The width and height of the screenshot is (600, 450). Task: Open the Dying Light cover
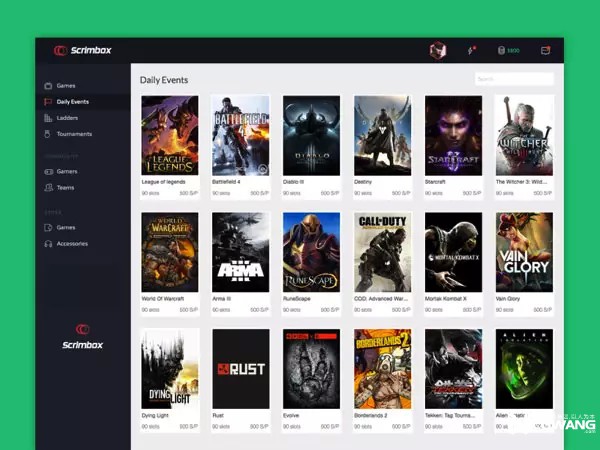click(170, 369)
